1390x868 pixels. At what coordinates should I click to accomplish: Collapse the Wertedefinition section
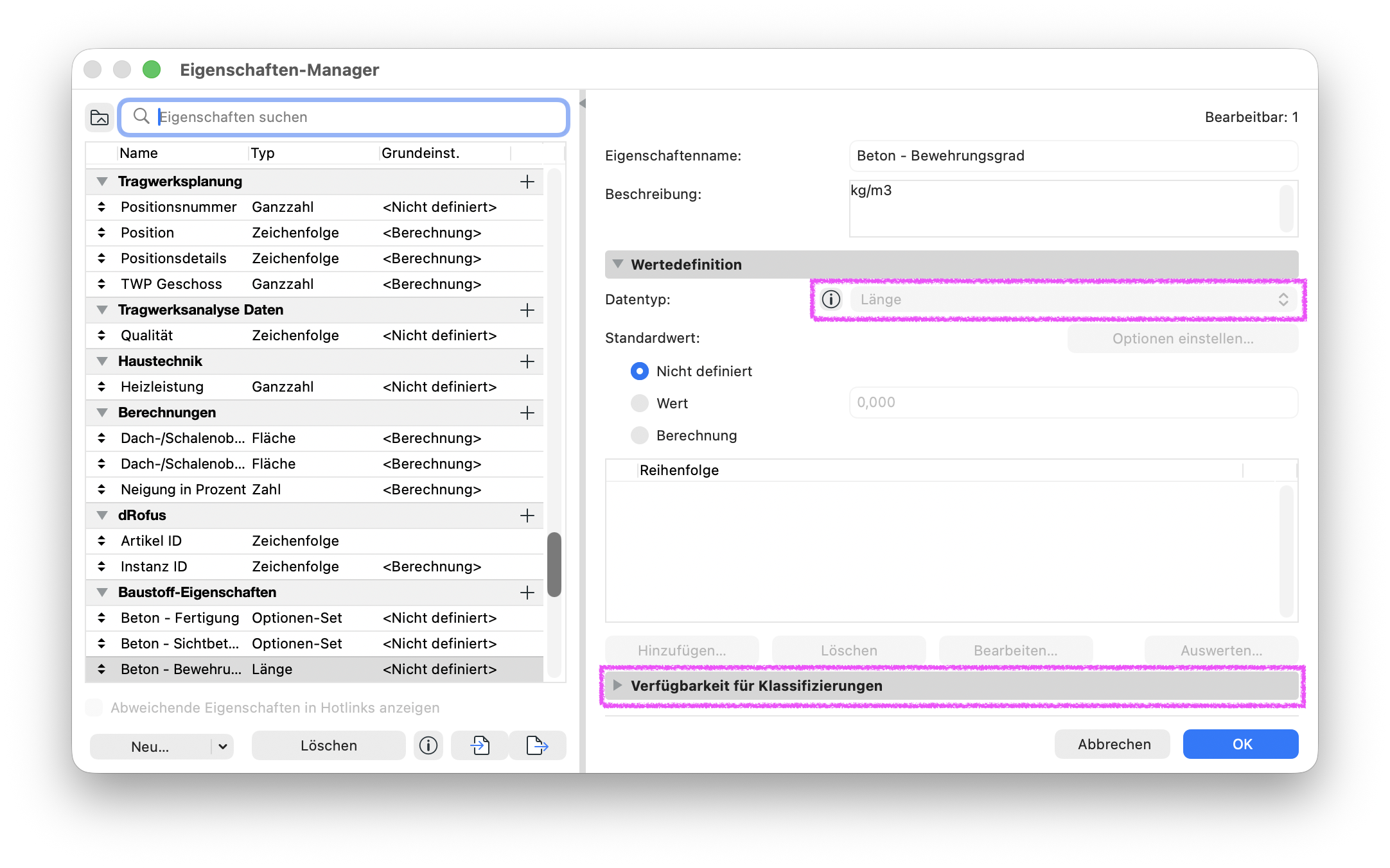pos(618,264)
